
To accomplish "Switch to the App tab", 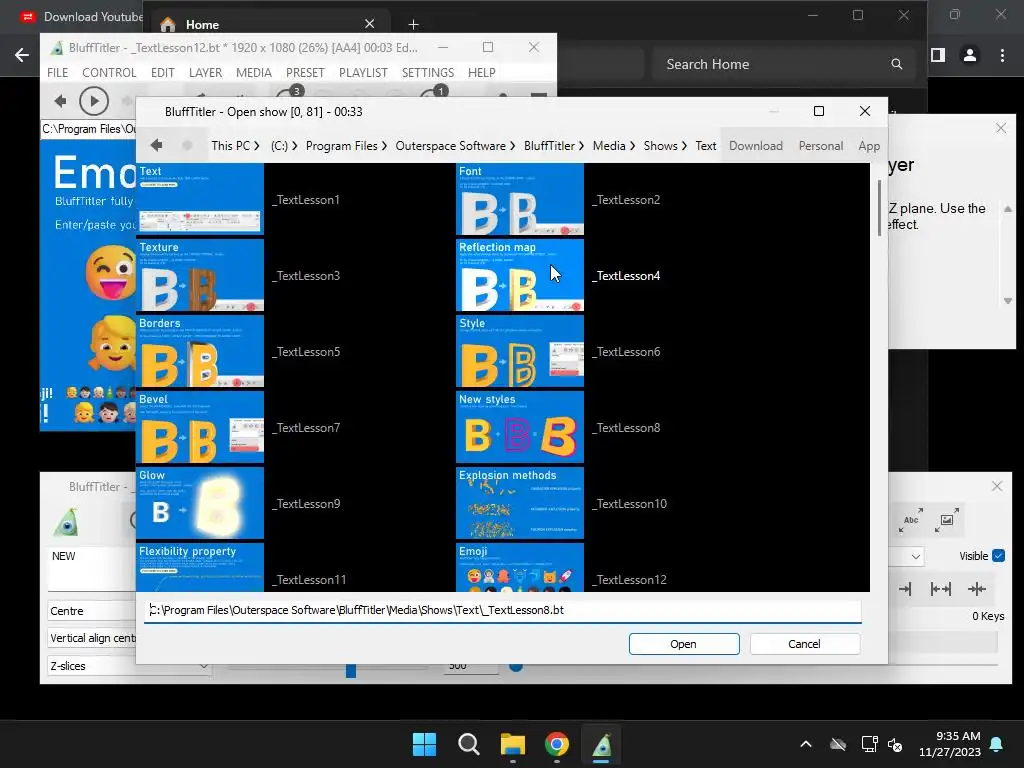I will [869, 146].
